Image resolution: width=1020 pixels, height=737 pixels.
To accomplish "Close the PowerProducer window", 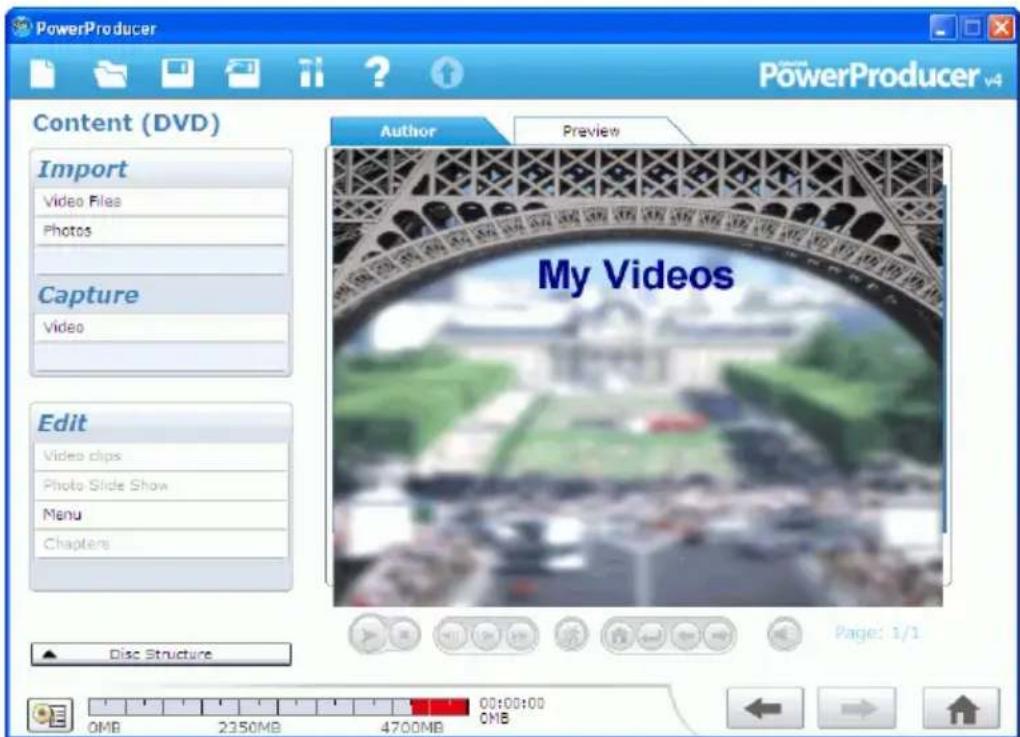I will [1000, 28].
